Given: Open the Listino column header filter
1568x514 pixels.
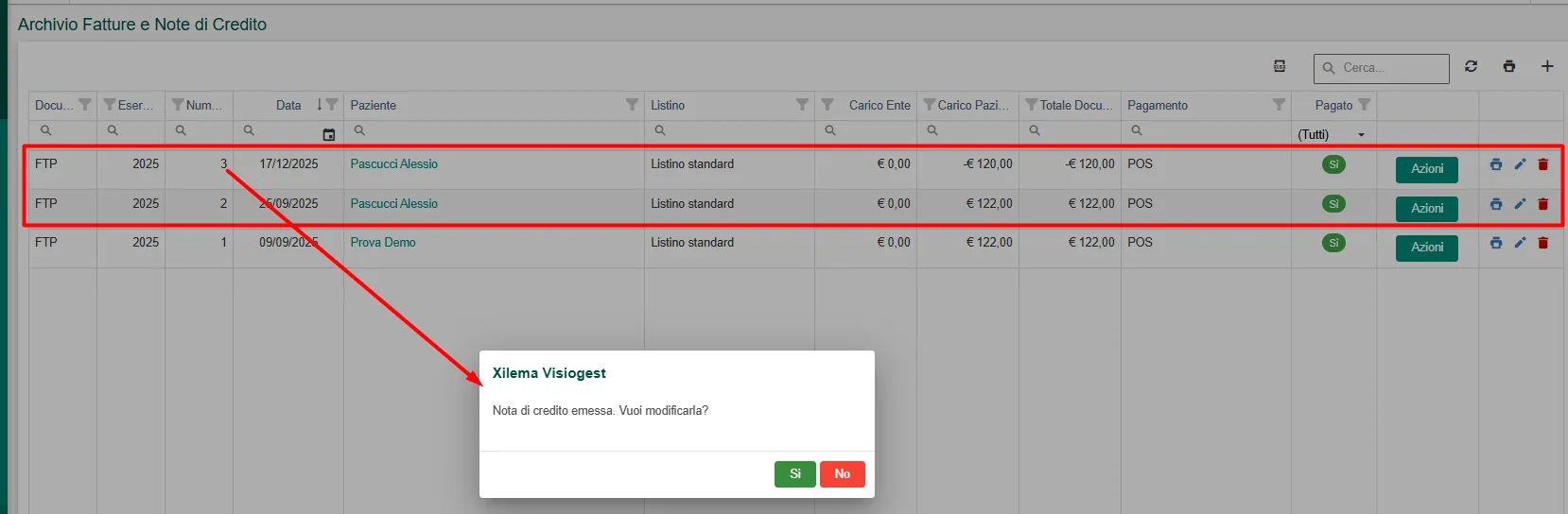Looking at the screenshot, I should [802, 105].
